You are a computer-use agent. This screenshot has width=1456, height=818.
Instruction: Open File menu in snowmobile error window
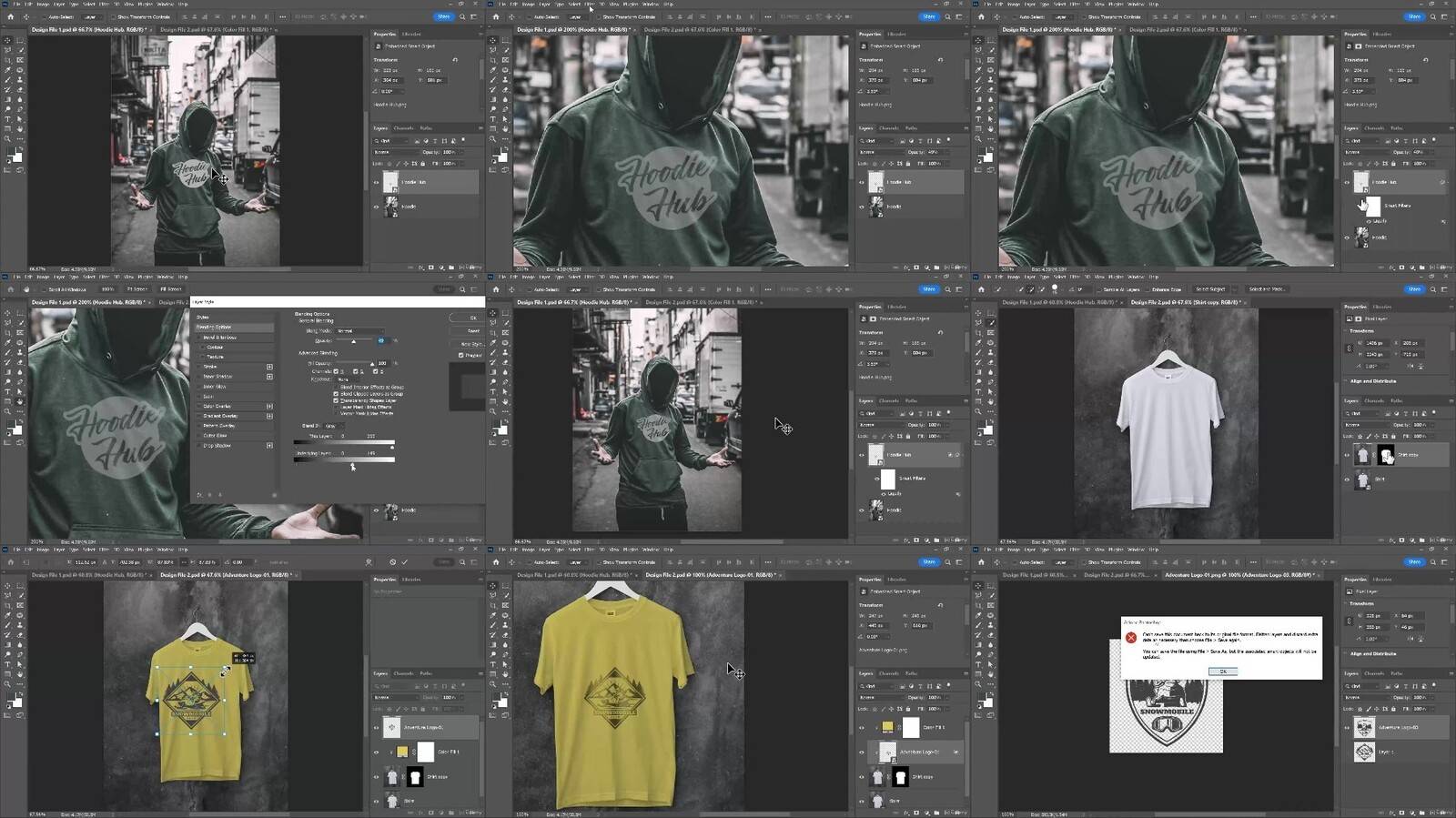click(987, 550)
